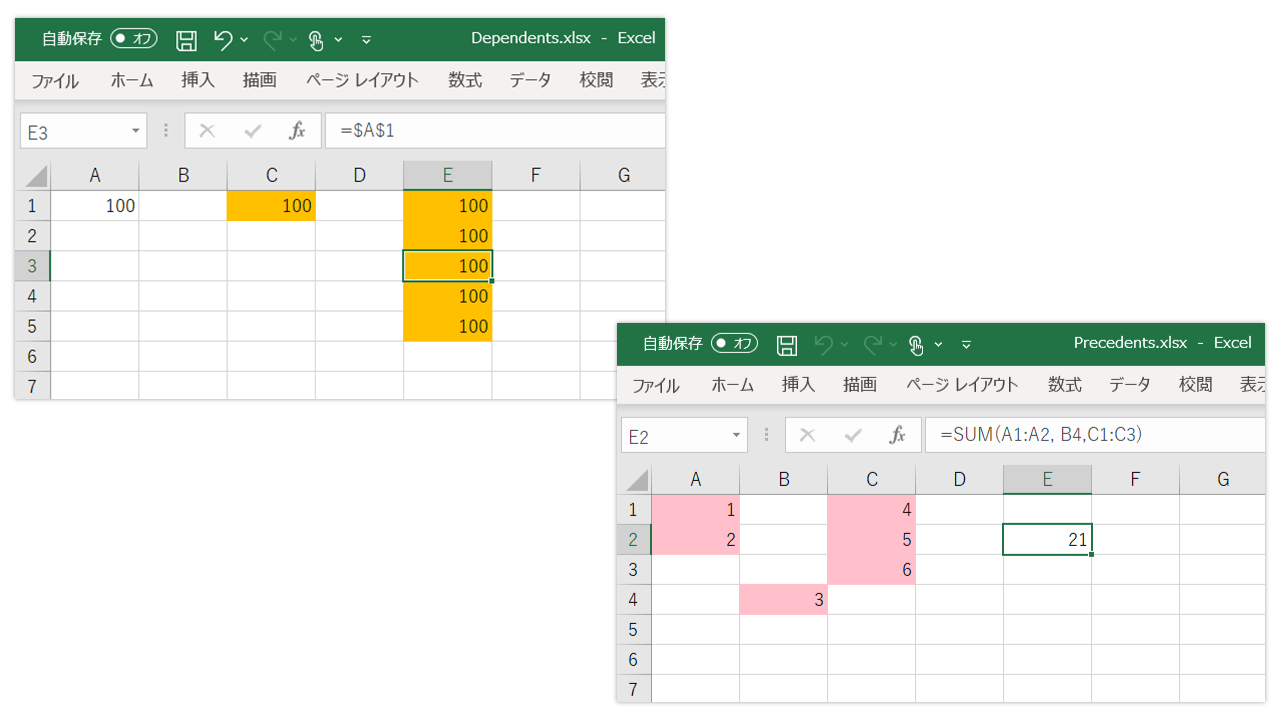This screenshot has width=1280, height=720.
Task: Click Undo icon in Dependents.xlsx window
Action: tap(223, 40)
